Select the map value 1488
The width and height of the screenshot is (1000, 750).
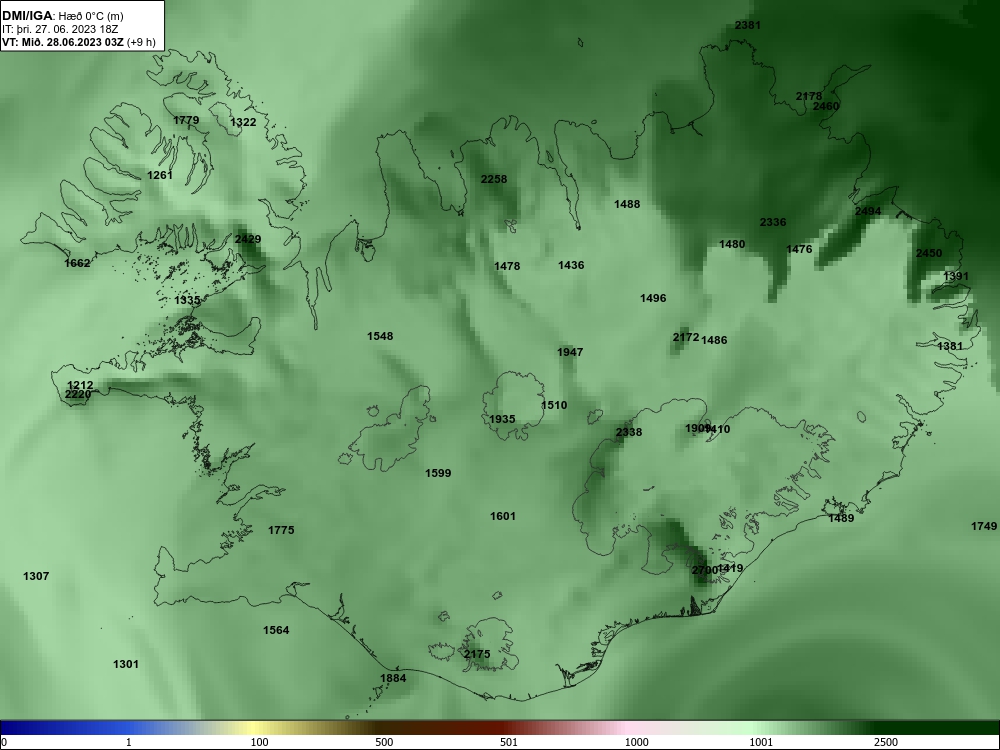[x=627, y=205]
